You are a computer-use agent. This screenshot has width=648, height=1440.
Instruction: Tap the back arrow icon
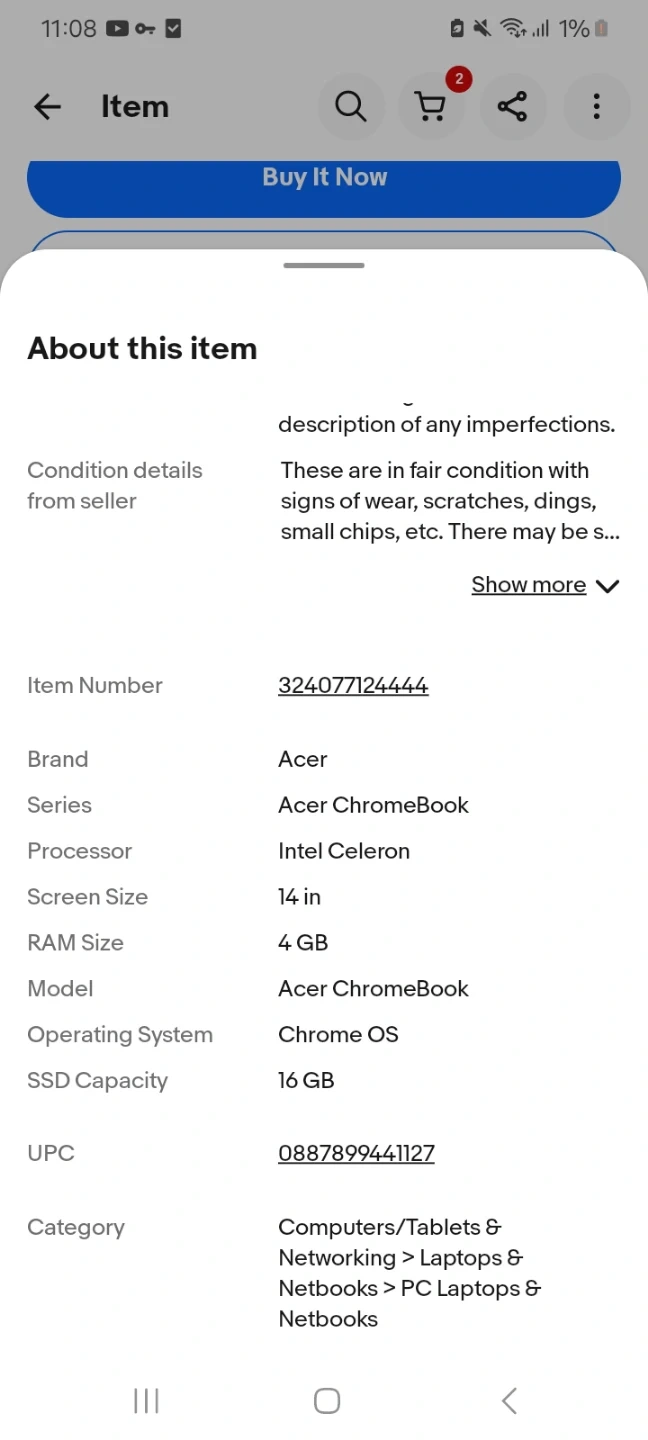click(47, 107)
